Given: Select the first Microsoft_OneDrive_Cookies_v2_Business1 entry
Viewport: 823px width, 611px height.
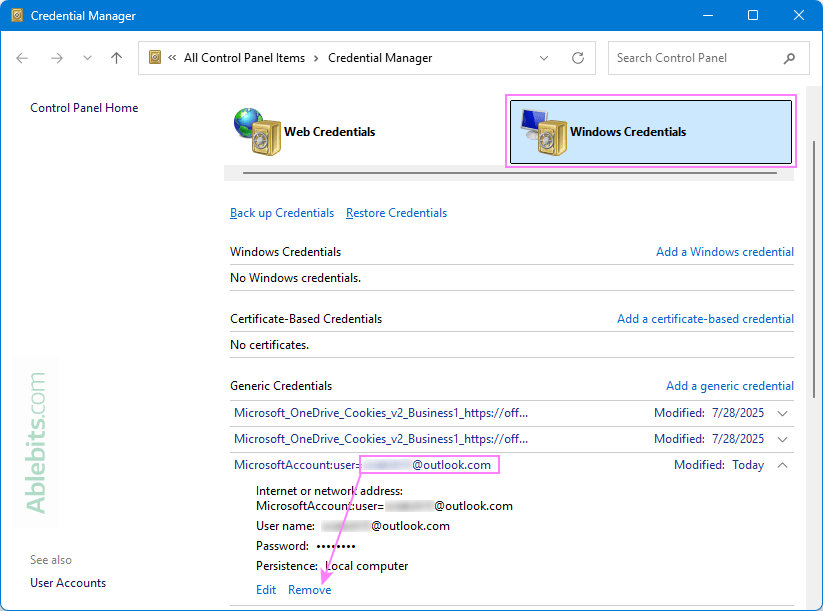Looking at the screenshot, I should (x=381, y=413).
